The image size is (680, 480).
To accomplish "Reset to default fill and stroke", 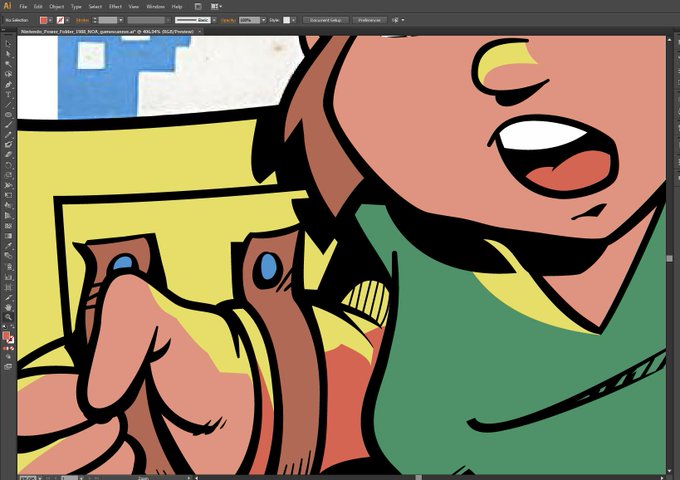I will click(4, 328).
